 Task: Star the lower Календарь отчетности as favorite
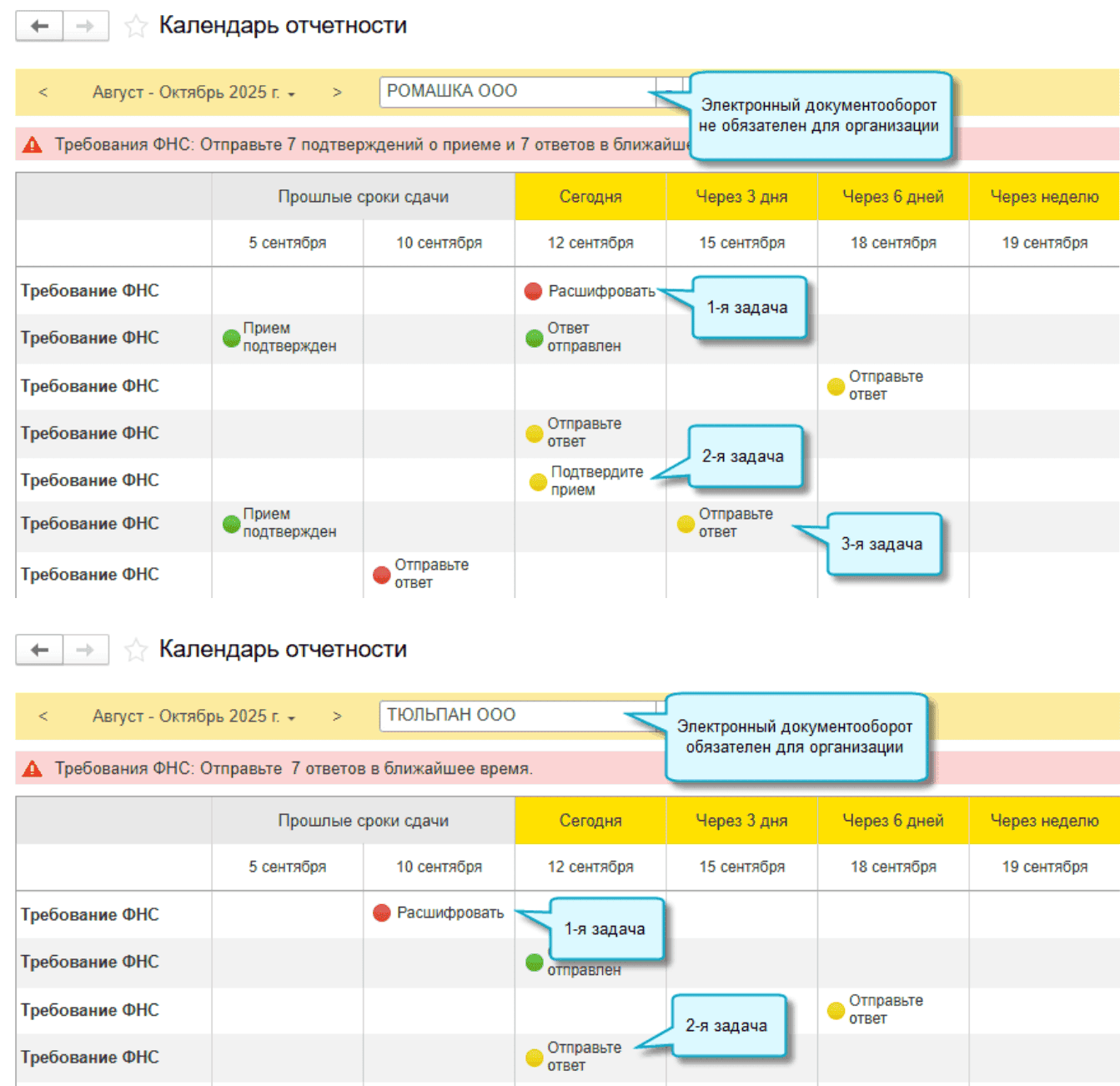coord(136,651)
